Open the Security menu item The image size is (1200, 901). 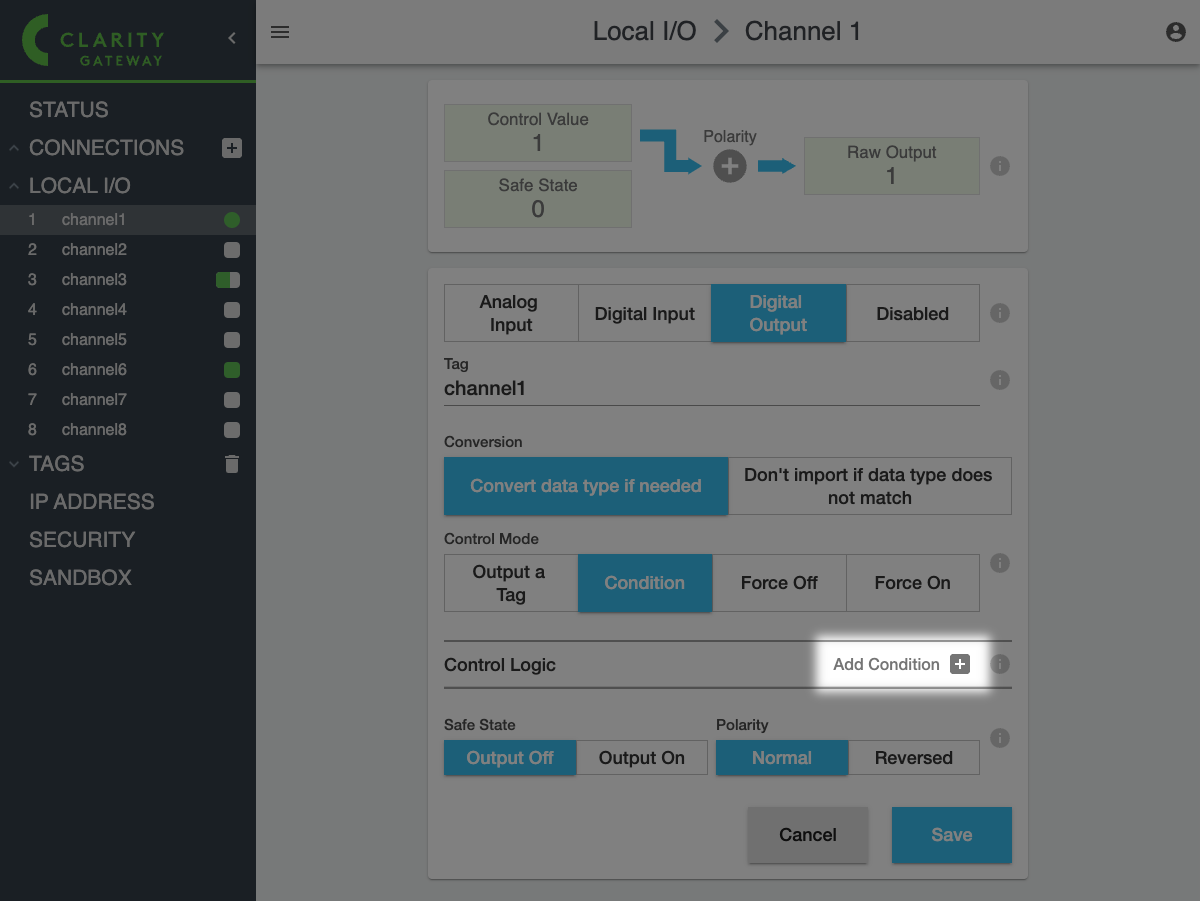tap(82, 540)
